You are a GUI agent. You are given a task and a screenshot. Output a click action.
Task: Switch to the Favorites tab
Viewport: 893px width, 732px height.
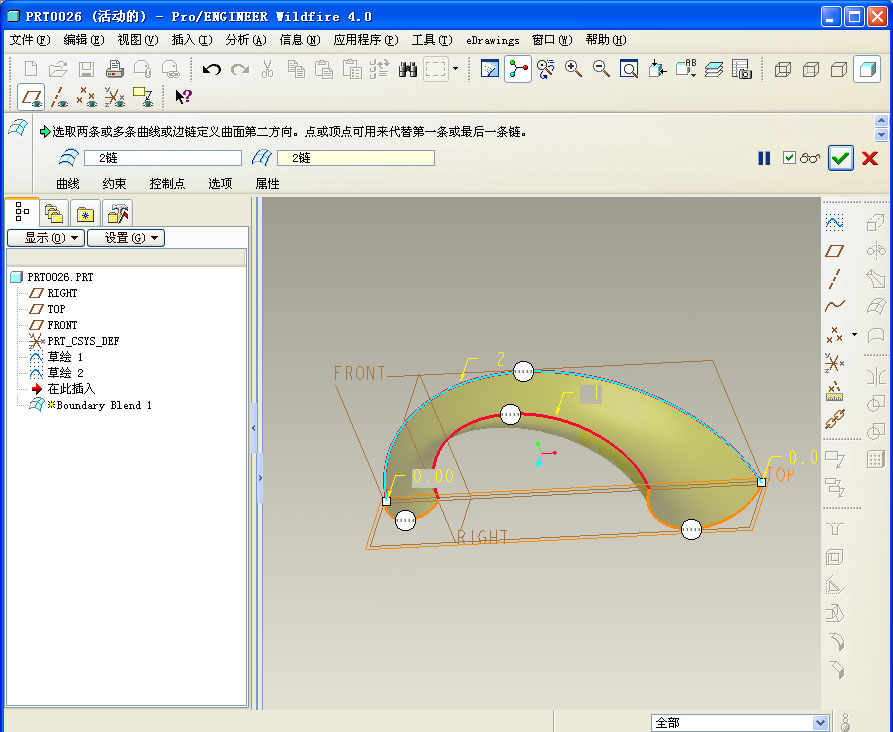point(85,214)
